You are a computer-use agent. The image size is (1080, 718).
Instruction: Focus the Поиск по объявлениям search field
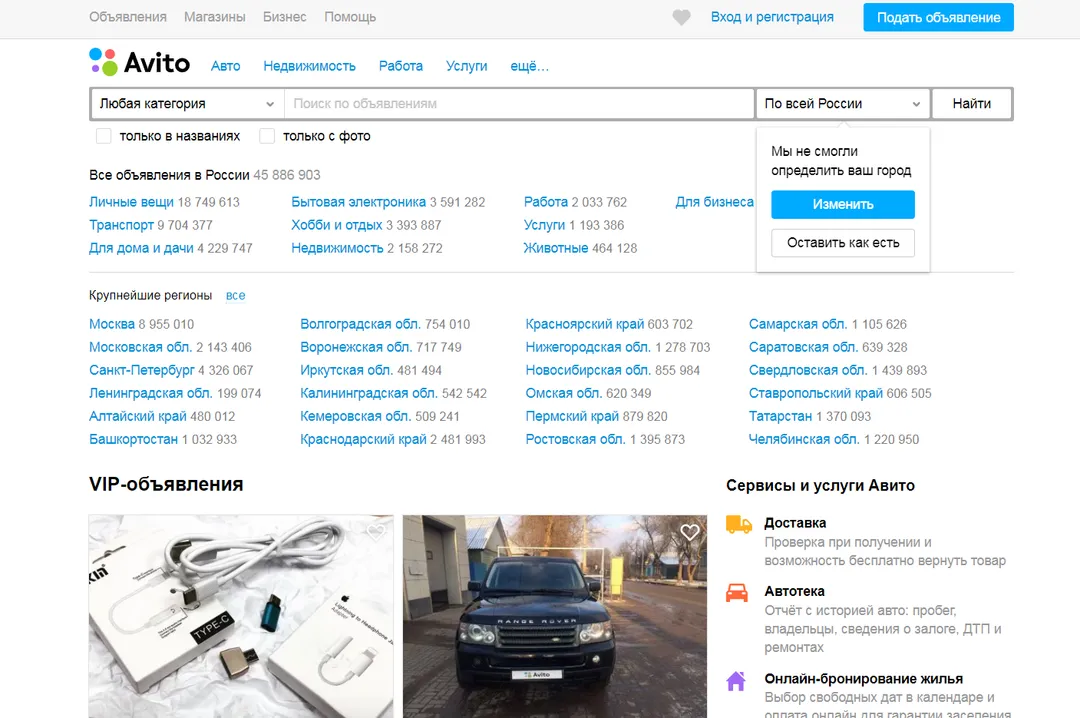click(x=519, y=103)
